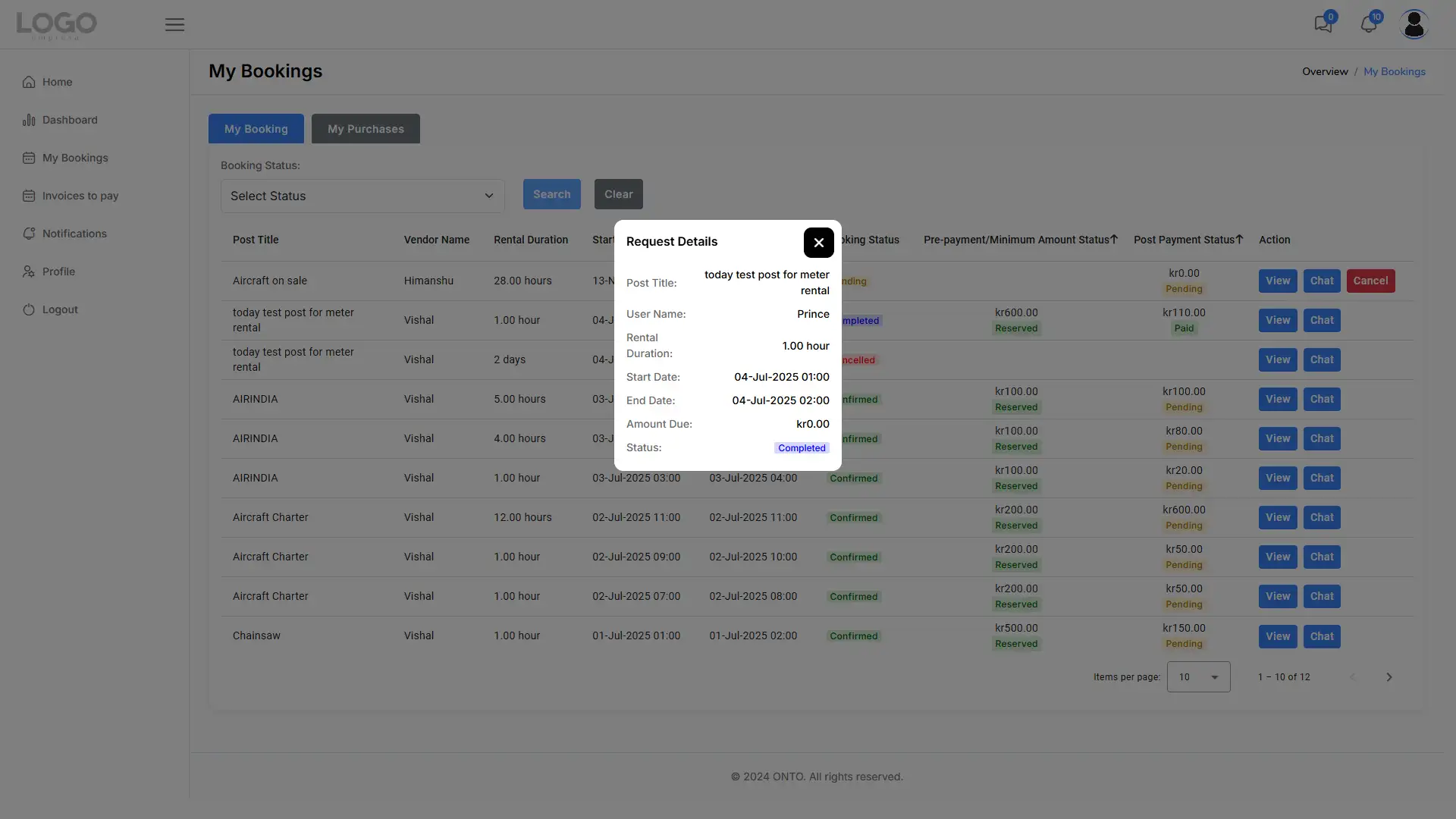Click the Completed status badge in dialog
This screenshot has height=819, width=1456.
(802, 448)
